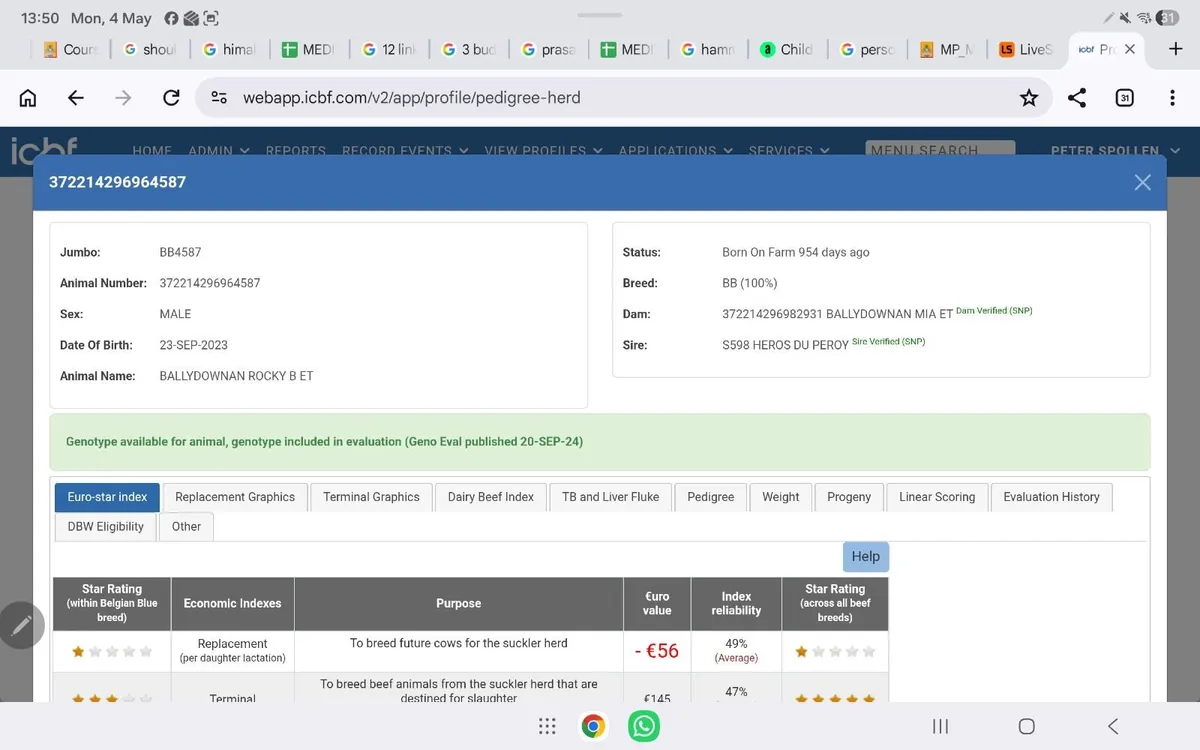1200x750 pixels.
Task: Open the Evaluation History tab
Action: click(1051, 497)
